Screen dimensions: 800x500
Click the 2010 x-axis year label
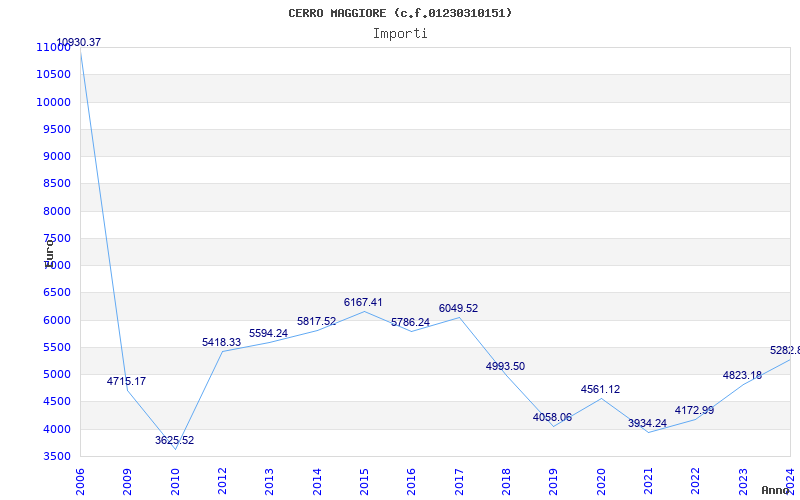(175, 482)
